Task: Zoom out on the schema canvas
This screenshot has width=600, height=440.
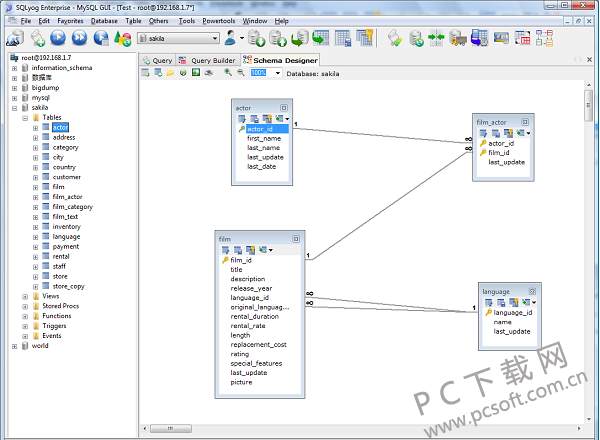Action: pos(241,72)
